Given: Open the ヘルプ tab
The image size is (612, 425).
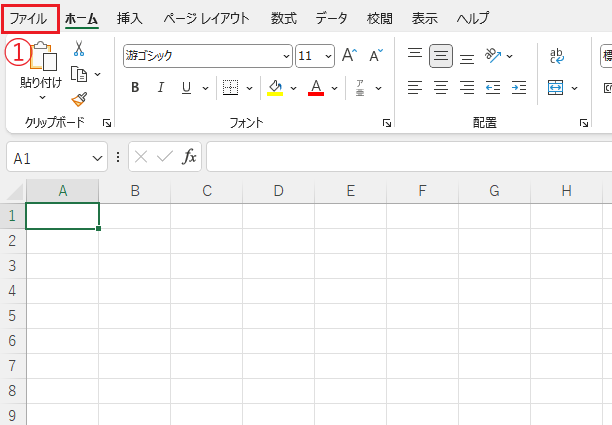Looking at the screenshot, I should 472,18.
